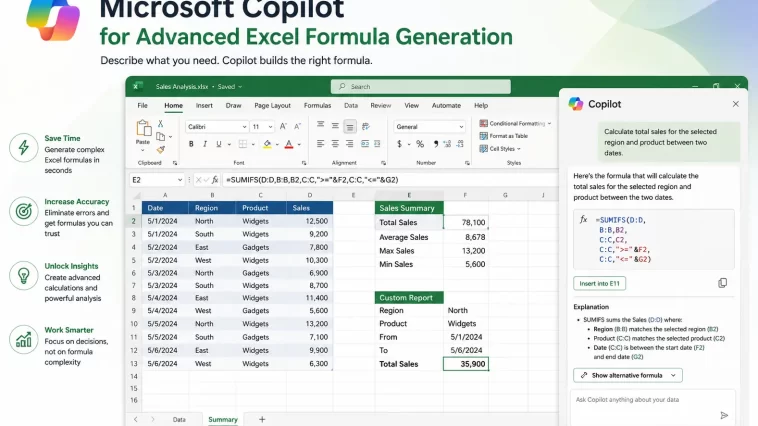Send message in Copilot chat
Screen dimensions: 758x426
(724, 415)
